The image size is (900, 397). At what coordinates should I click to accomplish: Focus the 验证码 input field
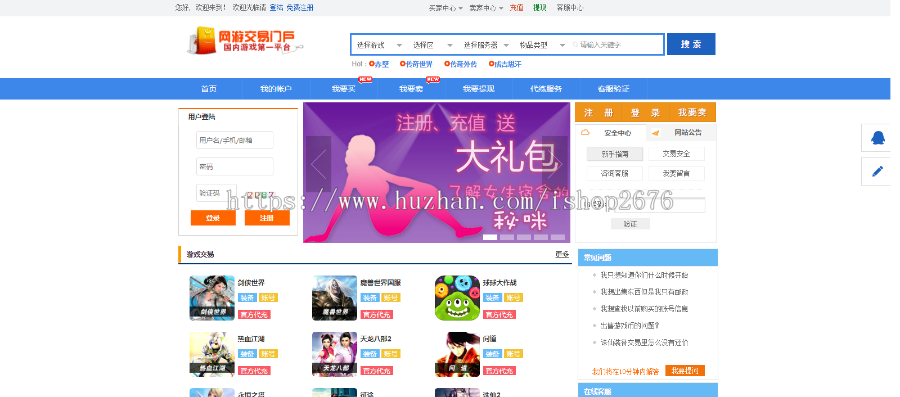click(x=216, y=193)
